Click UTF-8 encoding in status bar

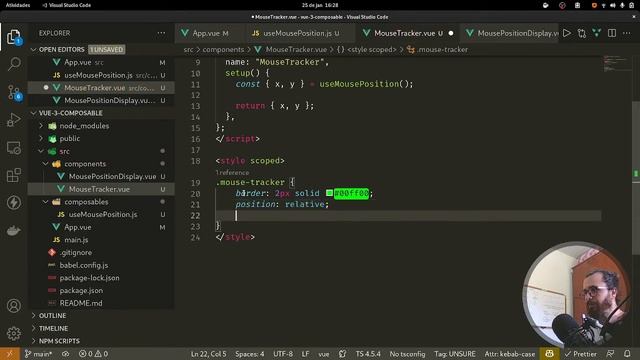click(x=283, y=354)
